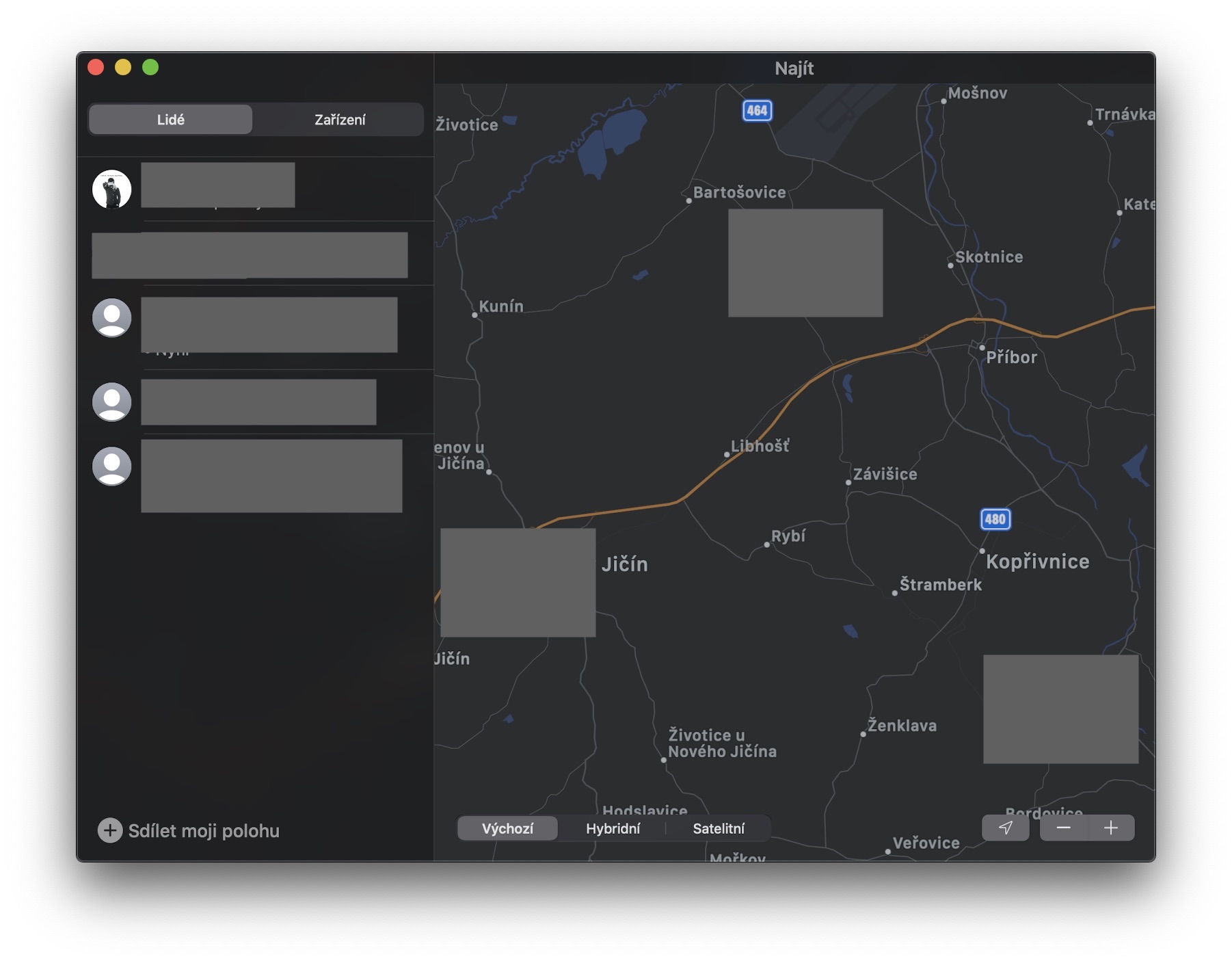
Task: Click the Veřovice label on map
Action: 926,843
